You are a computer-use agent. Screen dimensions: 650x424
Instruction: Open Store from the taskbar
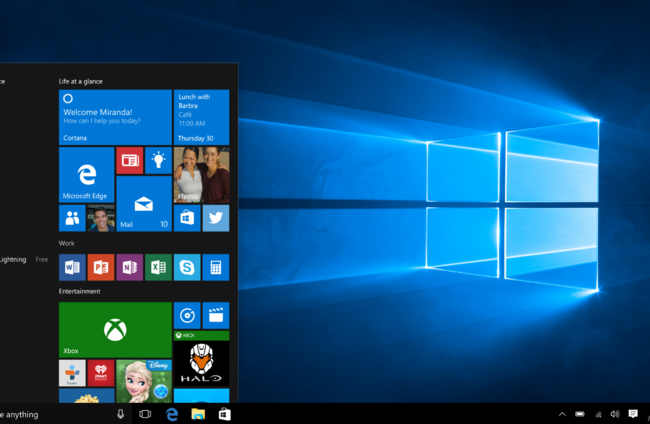(x=225, y=414)
